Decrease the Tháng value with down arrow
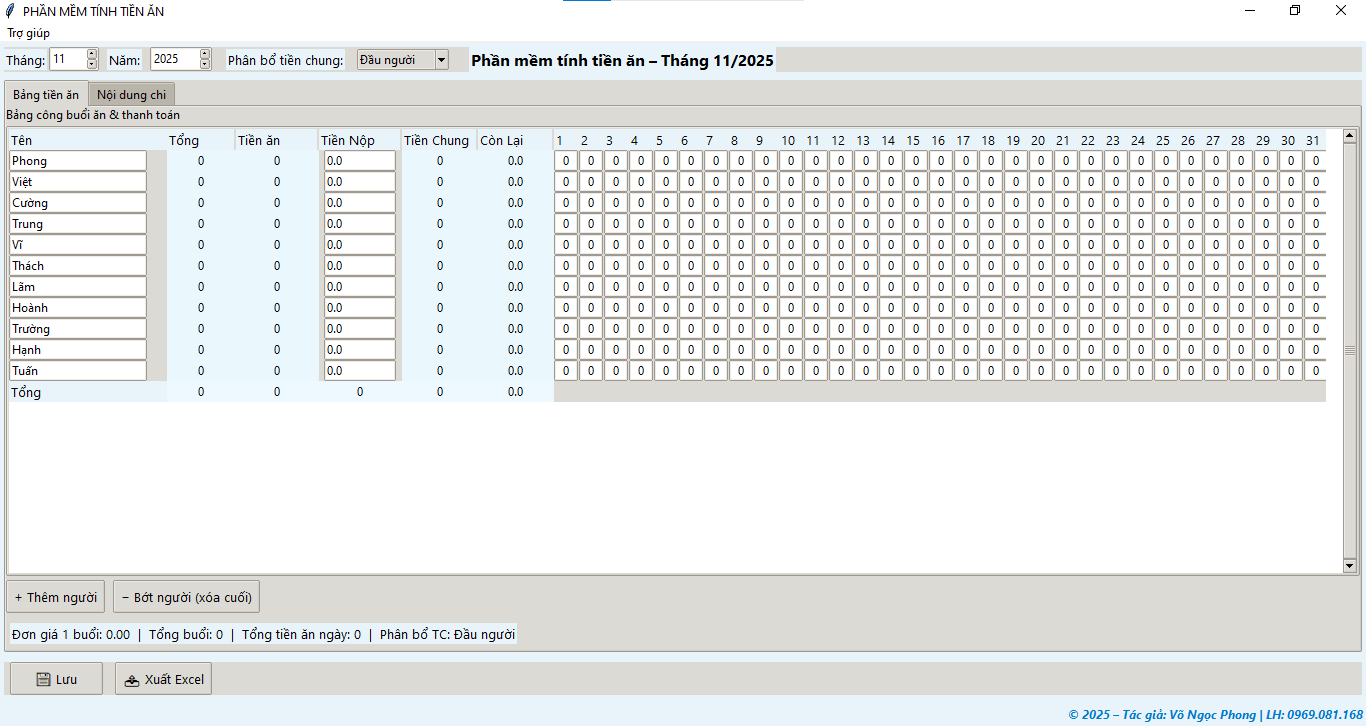The width and height of the screenshot is (1366, 726). point(92,65)
